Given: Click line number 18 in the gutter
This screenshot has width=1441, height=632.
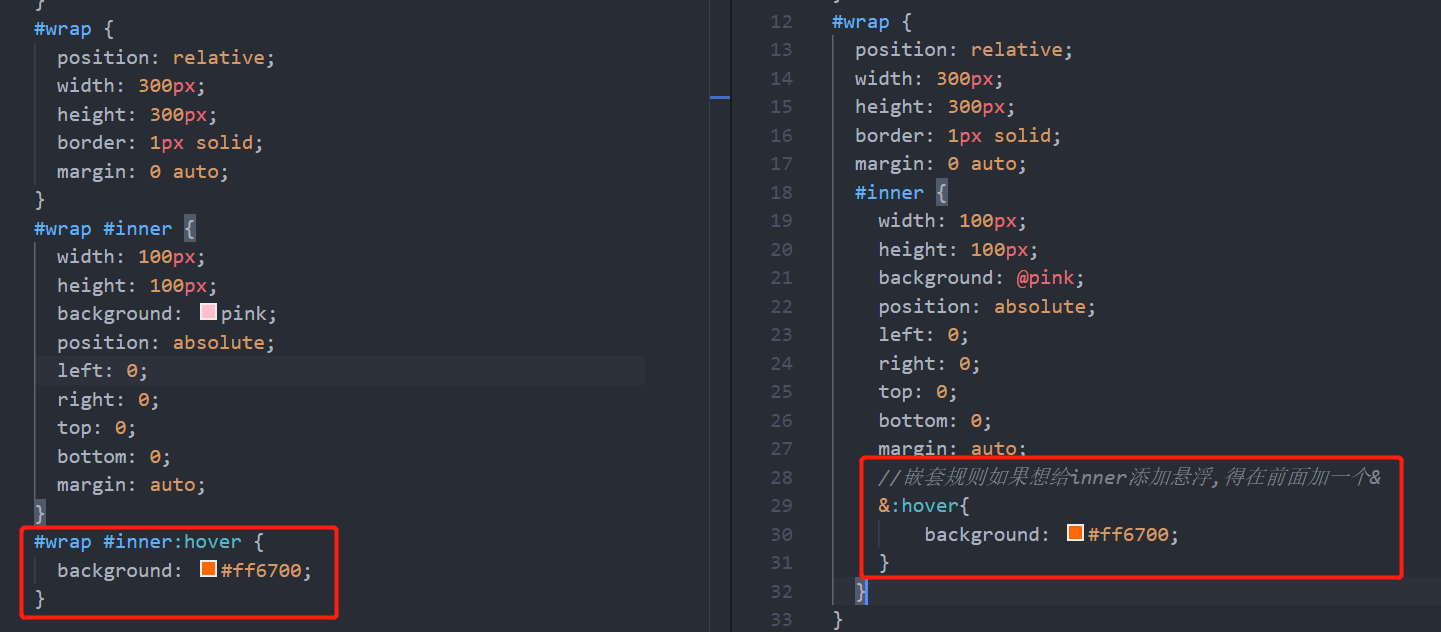Looking at the screenshot, I should [x=781, y=192].
